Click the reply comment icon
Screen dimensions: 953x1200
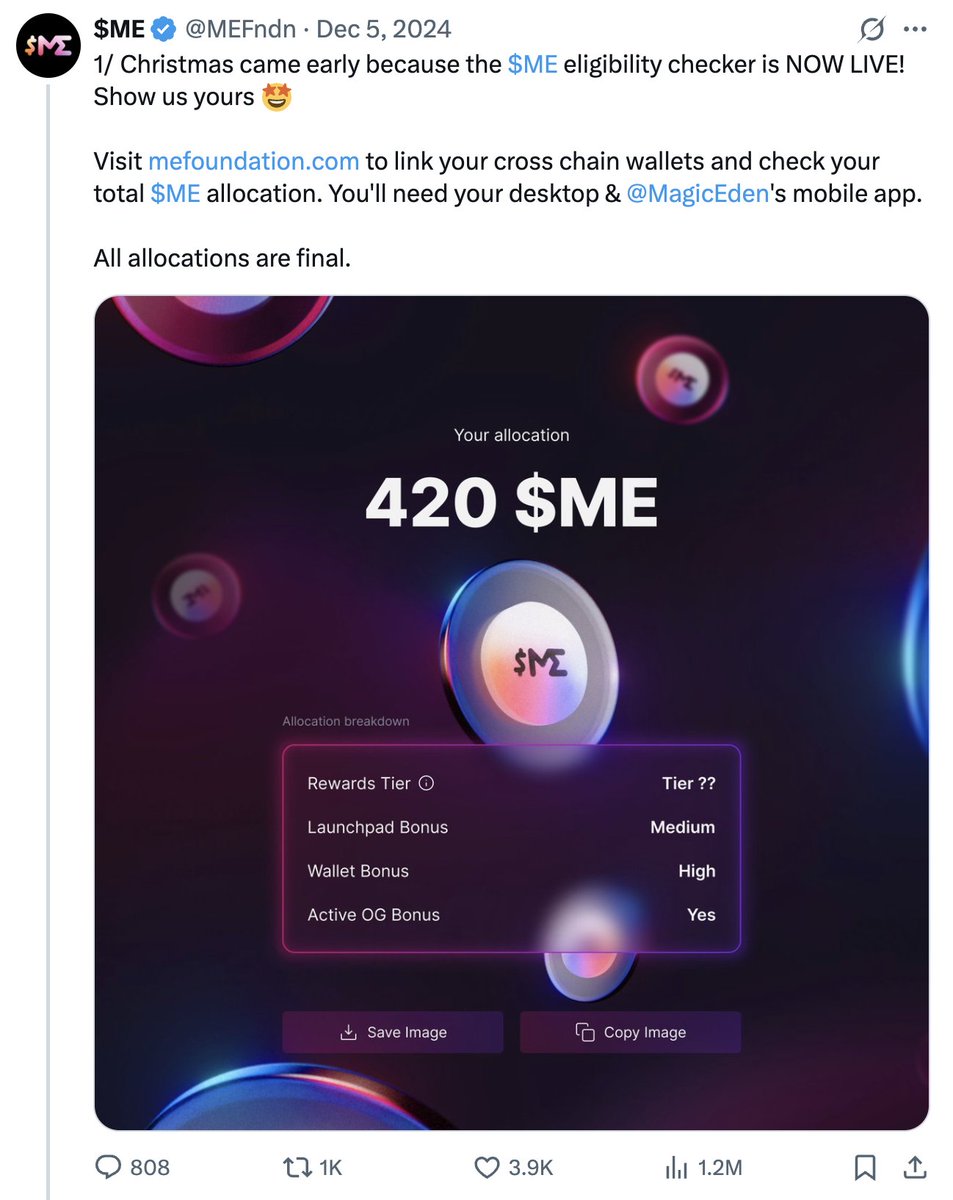[x=108, y=1167]
